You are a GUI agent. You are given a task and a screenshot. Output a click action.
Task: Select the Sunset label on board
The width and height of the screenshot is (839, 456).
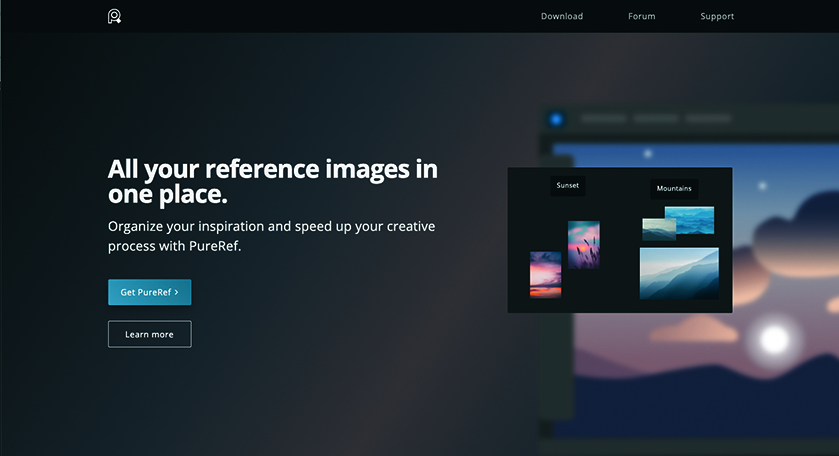coord(568,186)
